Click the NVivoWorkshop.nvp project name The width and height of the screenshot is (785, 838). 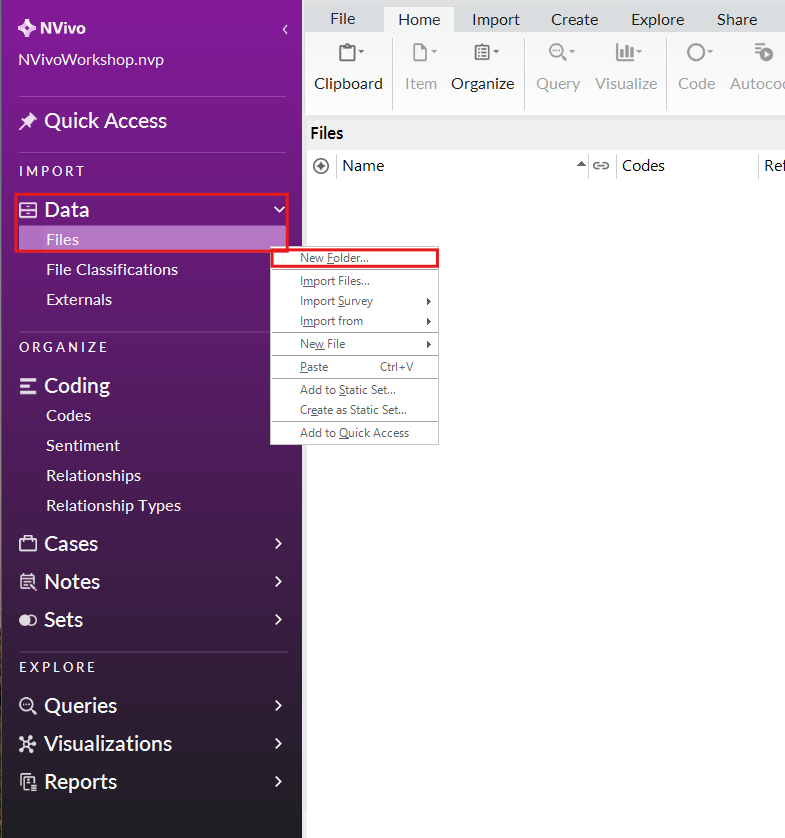[91, 60]
